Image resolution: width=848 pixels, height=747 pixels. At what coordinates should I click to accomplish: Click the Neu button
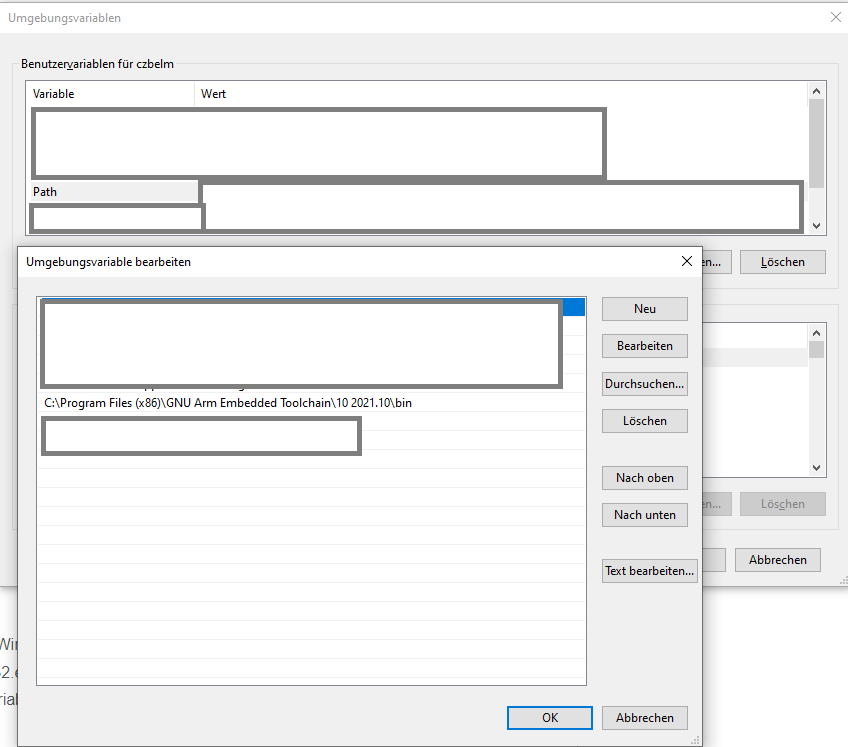pyautogui.click(x=644, y=308)
